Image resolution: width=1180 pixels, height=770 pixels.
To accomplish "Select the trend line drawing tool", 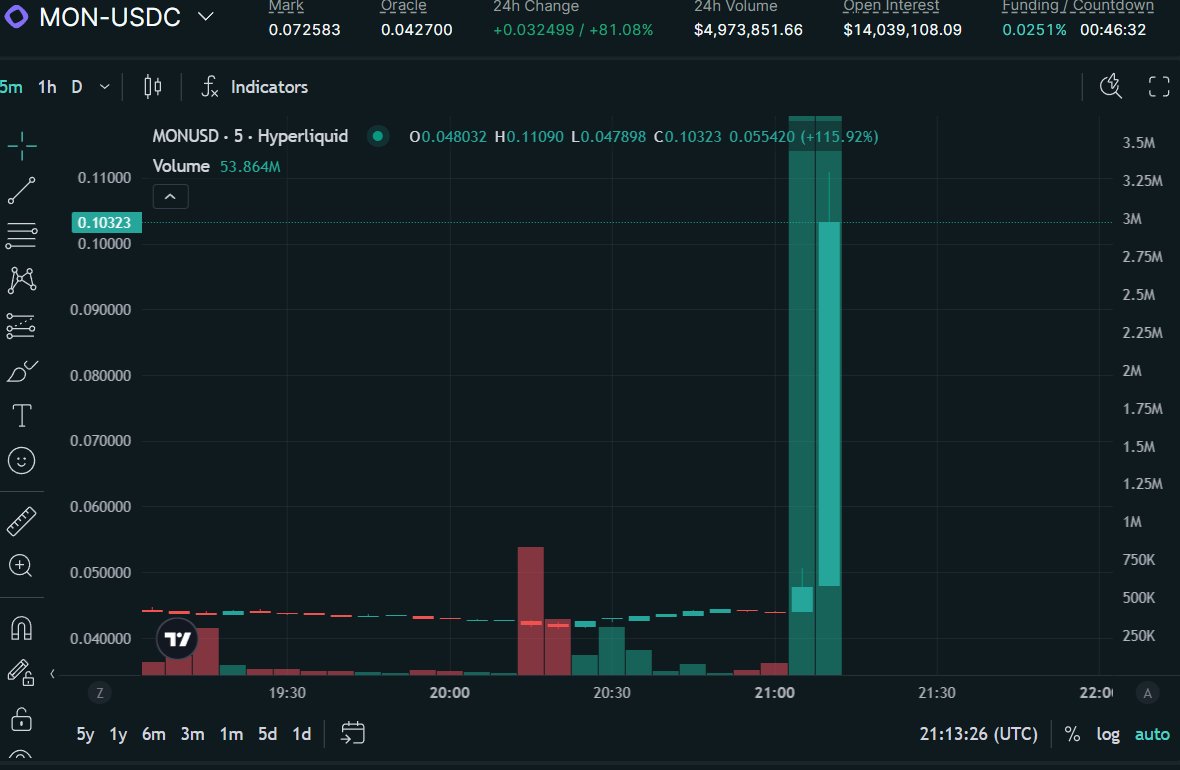I will (x=22, y=190).
